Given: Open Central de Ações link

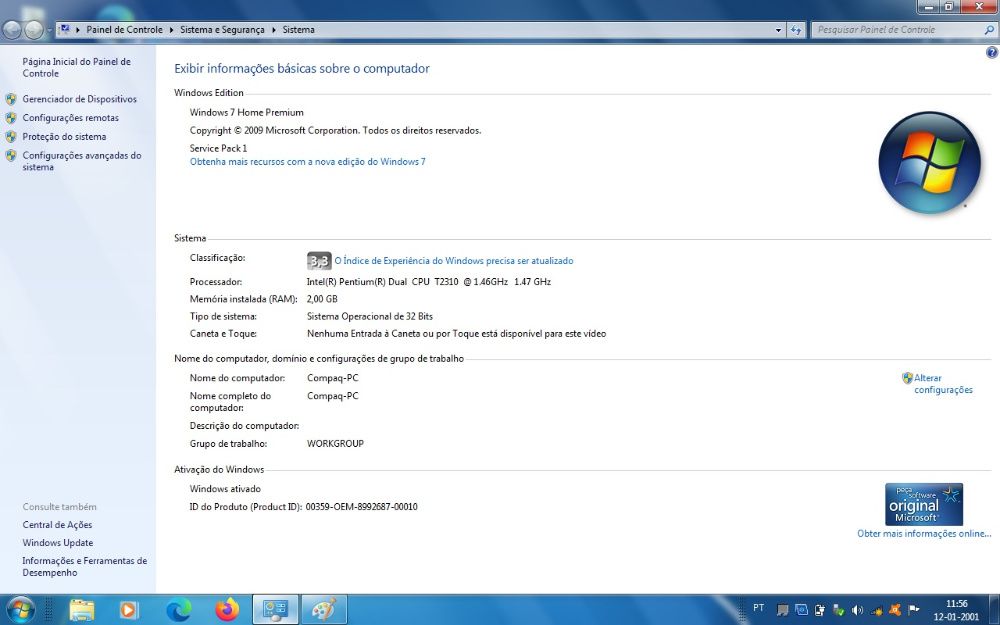Looking at the screenshot, I should click(x=57, y=524).
